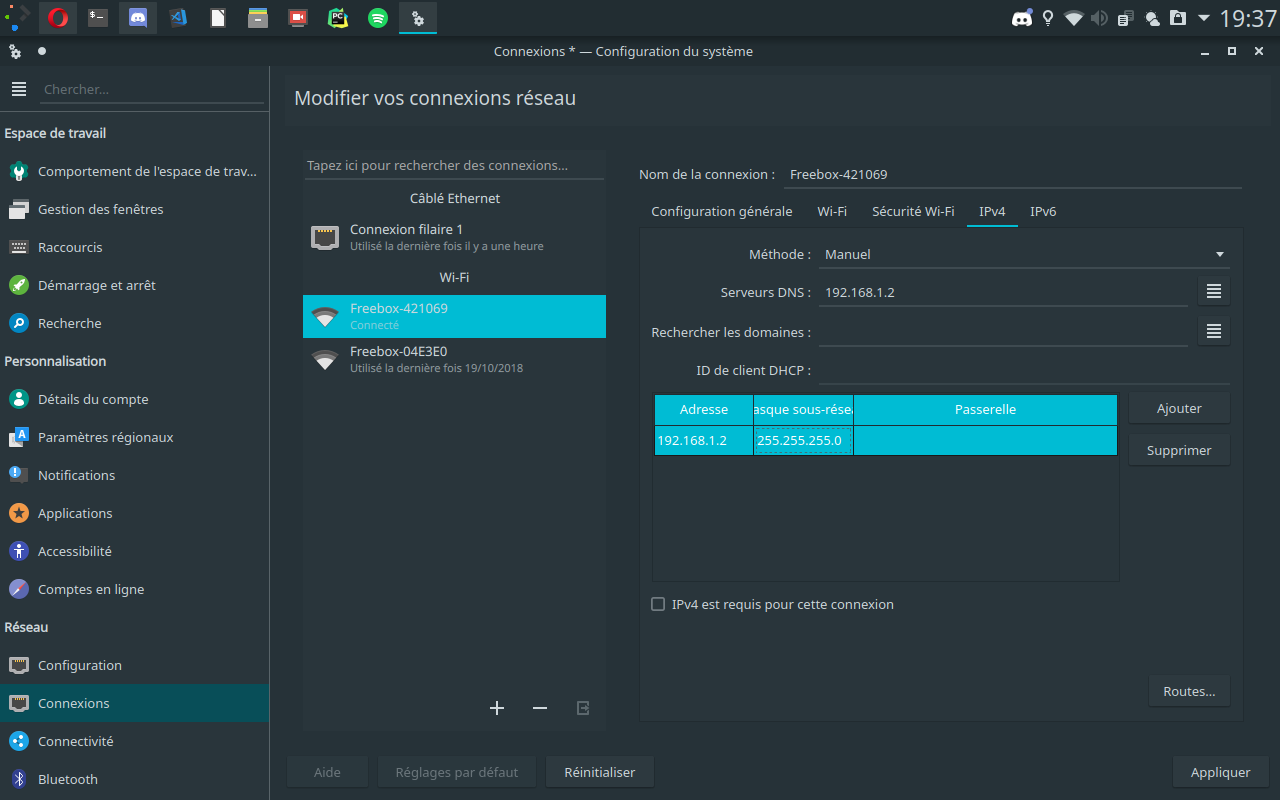The height and width of the screenshot is (800, 1280).
Task: Click the volume icon in system tray
Action: pyautogui.click(x=1100, y=18)
